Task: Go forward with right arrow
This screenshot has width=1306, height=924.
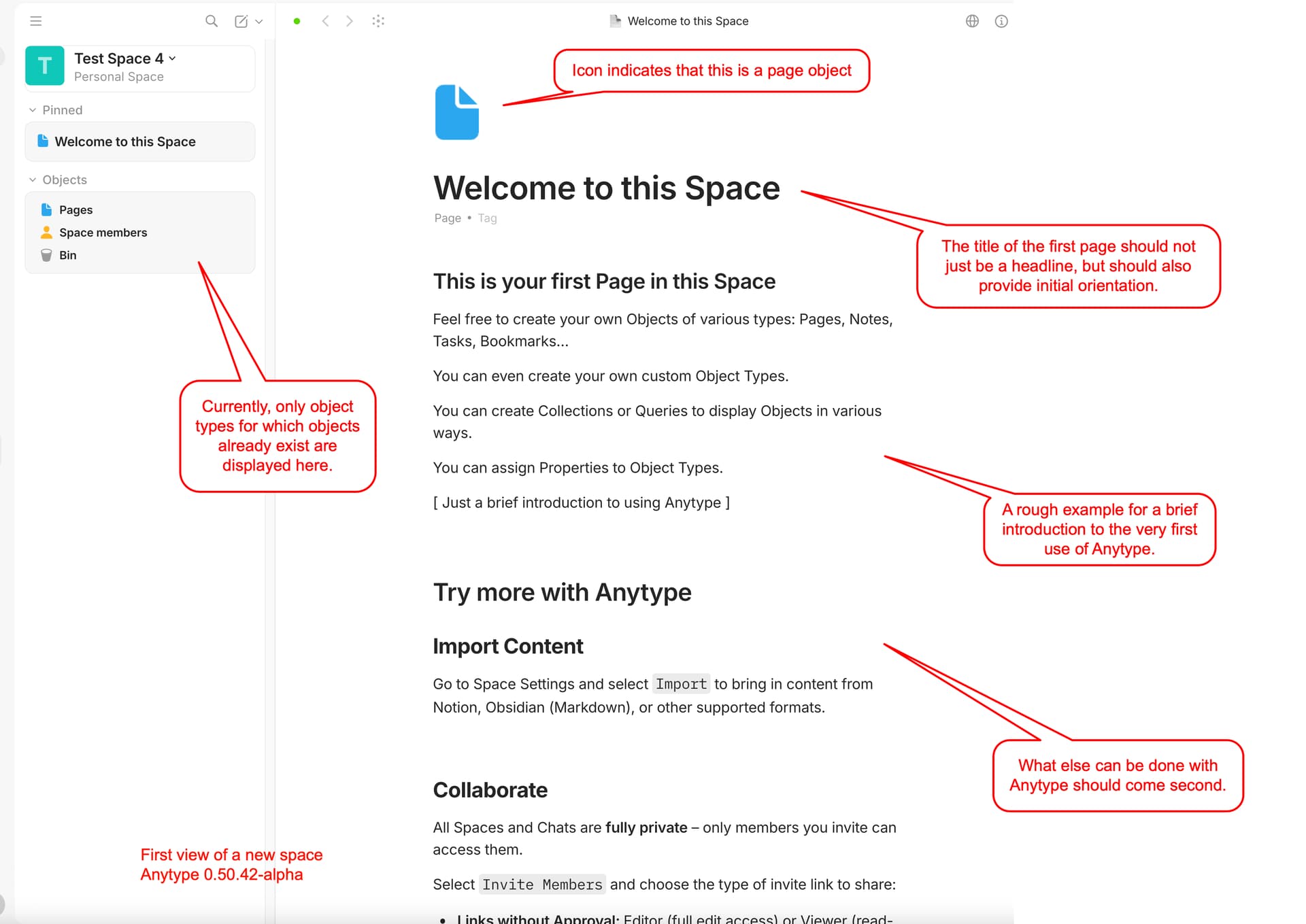Action: coord(350,21)
